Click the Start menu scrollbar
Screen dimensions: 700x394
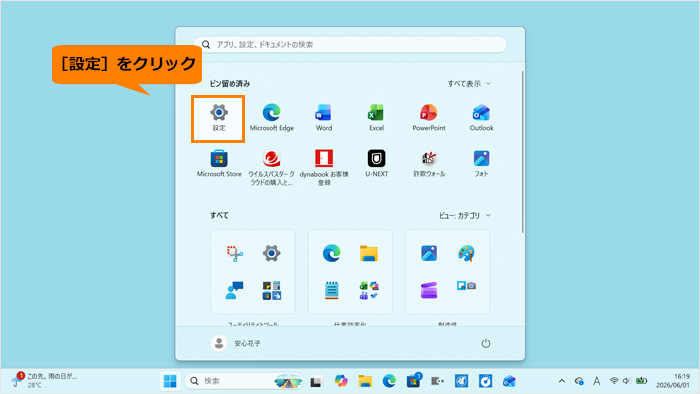522,152
